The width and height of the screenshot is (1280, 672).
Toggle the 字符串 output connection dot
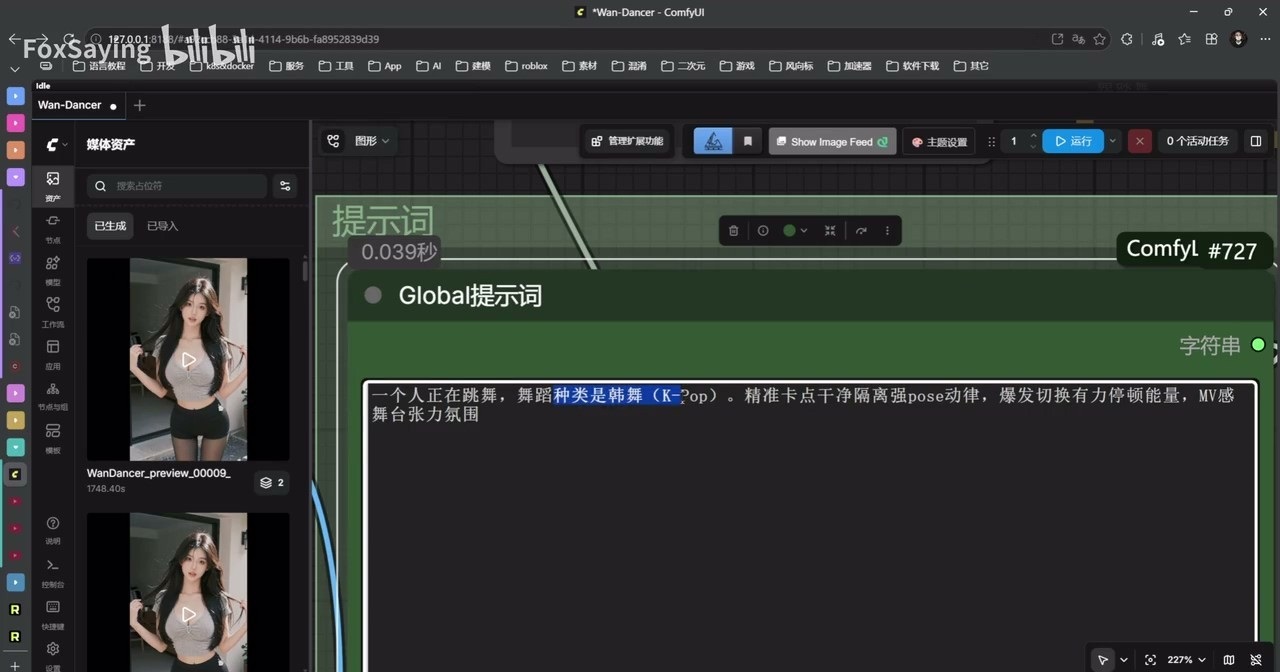[x=1258, y=345]
